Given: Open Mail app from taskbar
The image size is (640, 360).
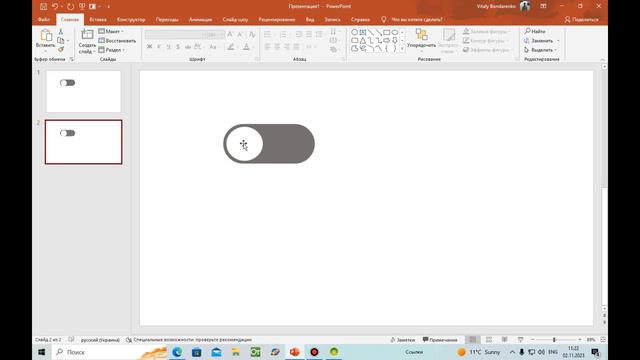Looking at the screenshot, I should (x=216, y=352).
